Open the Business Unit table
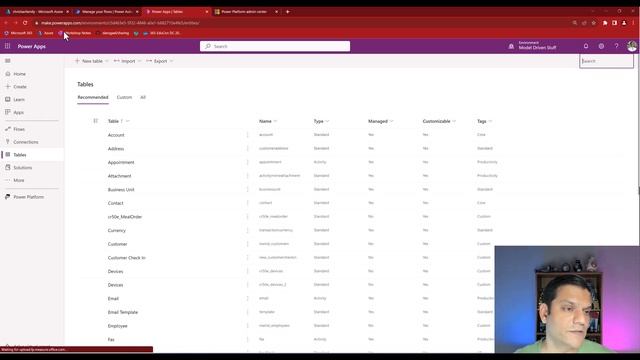Image resolution: width=640 pixels, height=360 pixels. point(121,190)
